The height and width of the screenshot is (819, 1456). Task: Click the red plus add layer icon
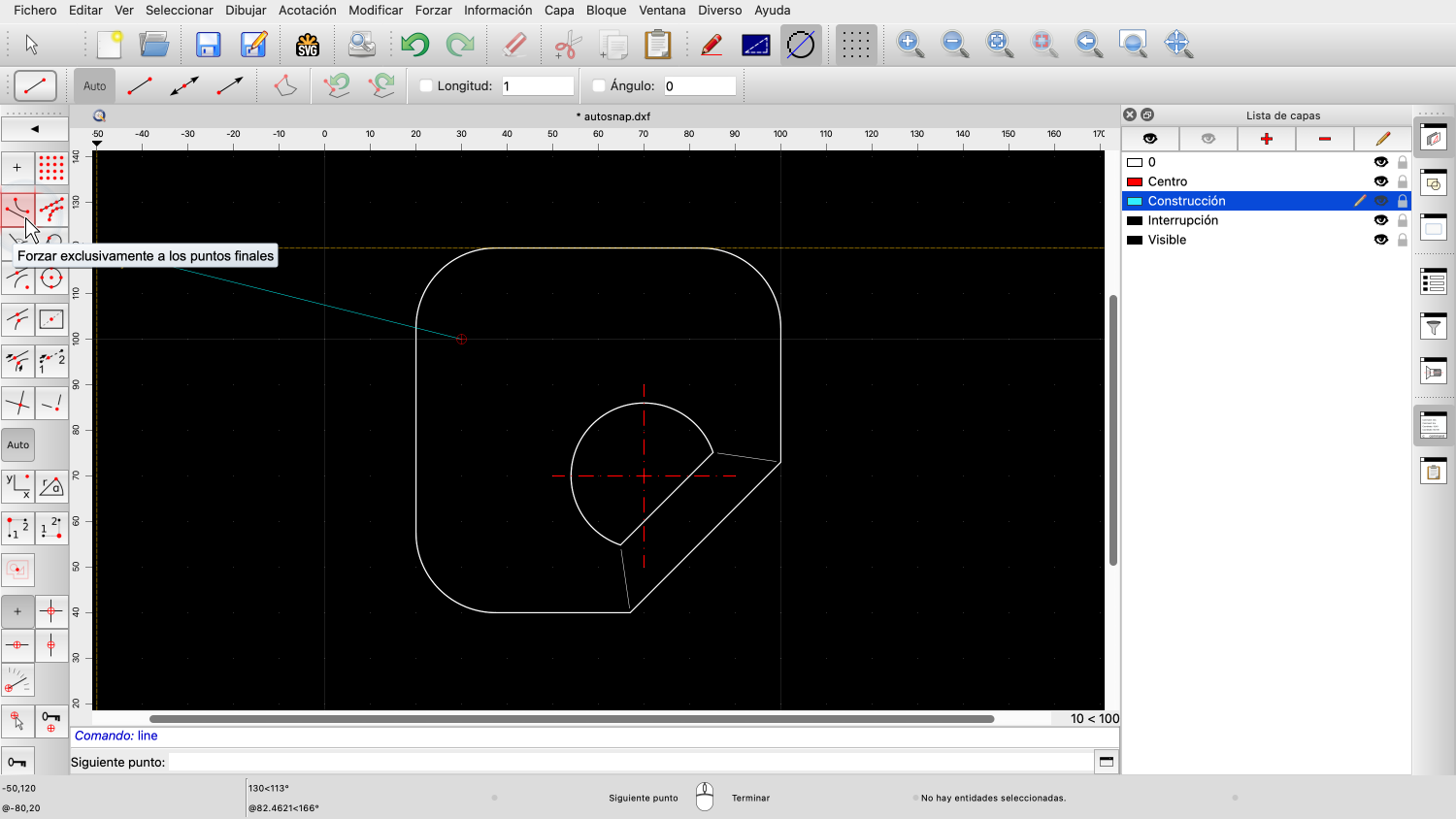pos(1266,139)
